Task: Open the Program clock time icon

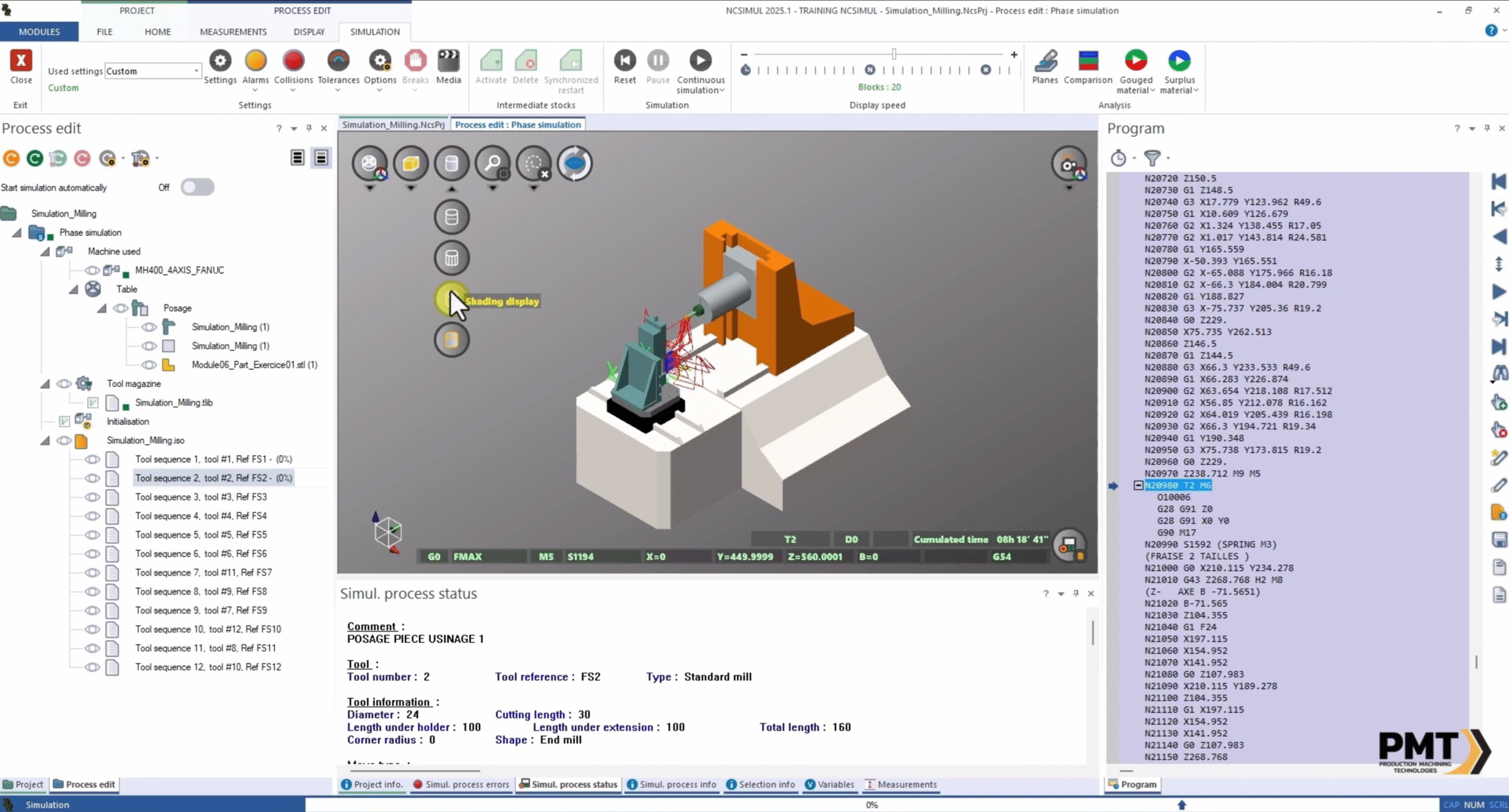Action: click(x=1118, y=158)
